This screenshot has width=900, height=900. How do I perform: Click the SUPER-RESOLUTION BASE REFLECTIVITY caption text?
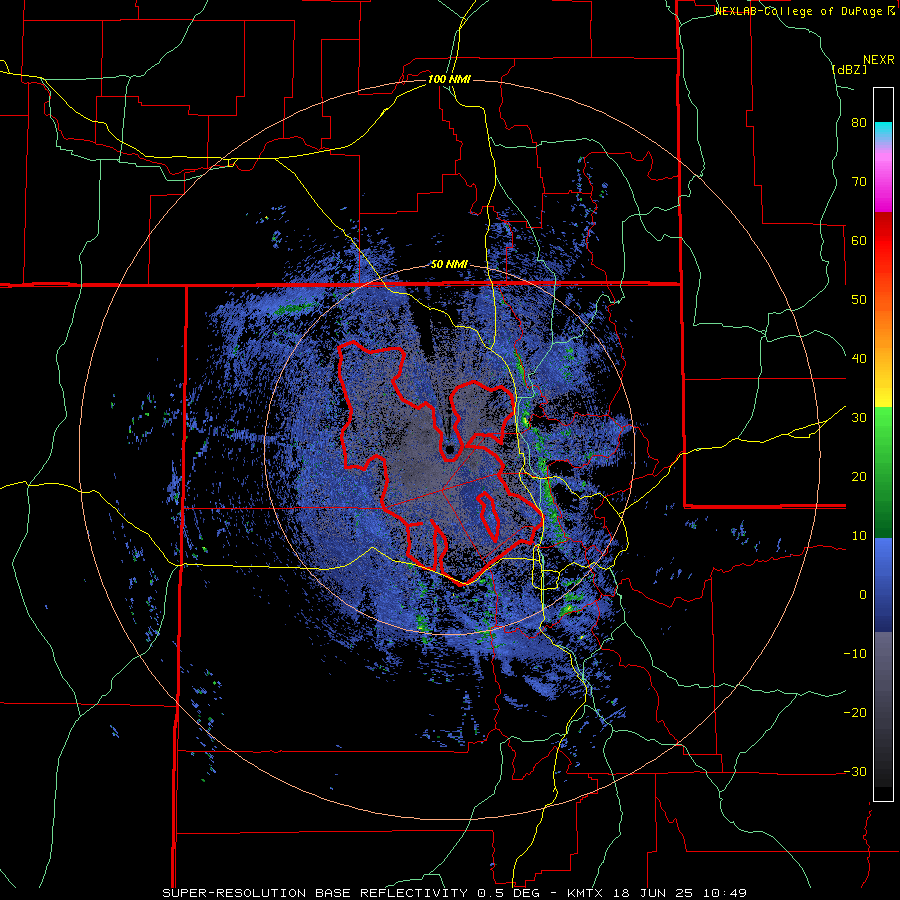click(x=314, y=893)
